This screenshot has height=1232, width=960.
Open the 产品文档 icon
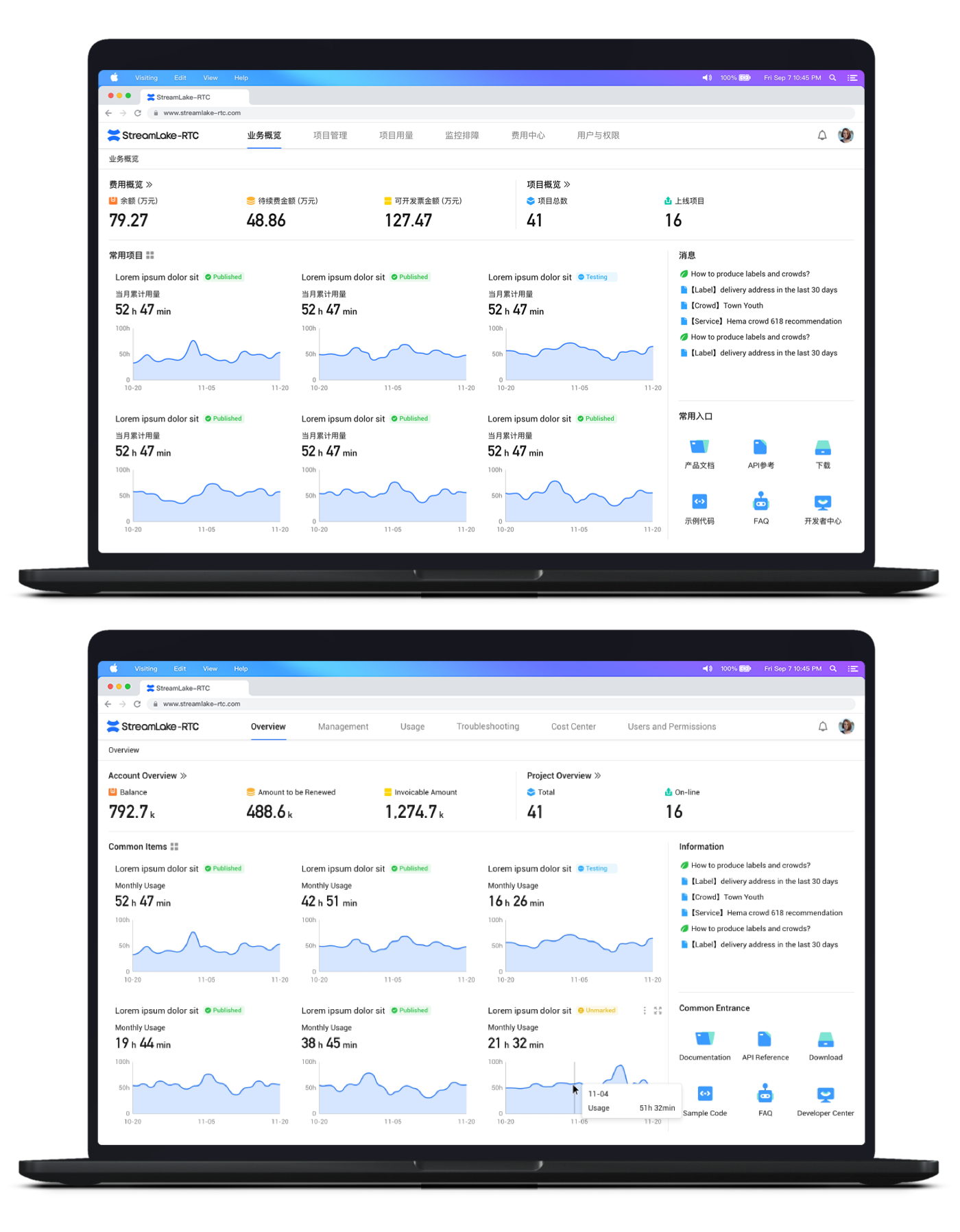pos(699,447)
